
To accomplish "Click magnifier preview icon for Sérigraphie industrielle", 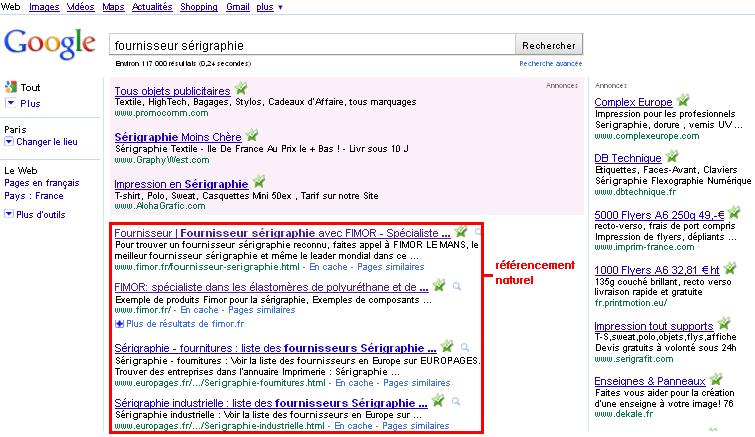I will point(456,401).
